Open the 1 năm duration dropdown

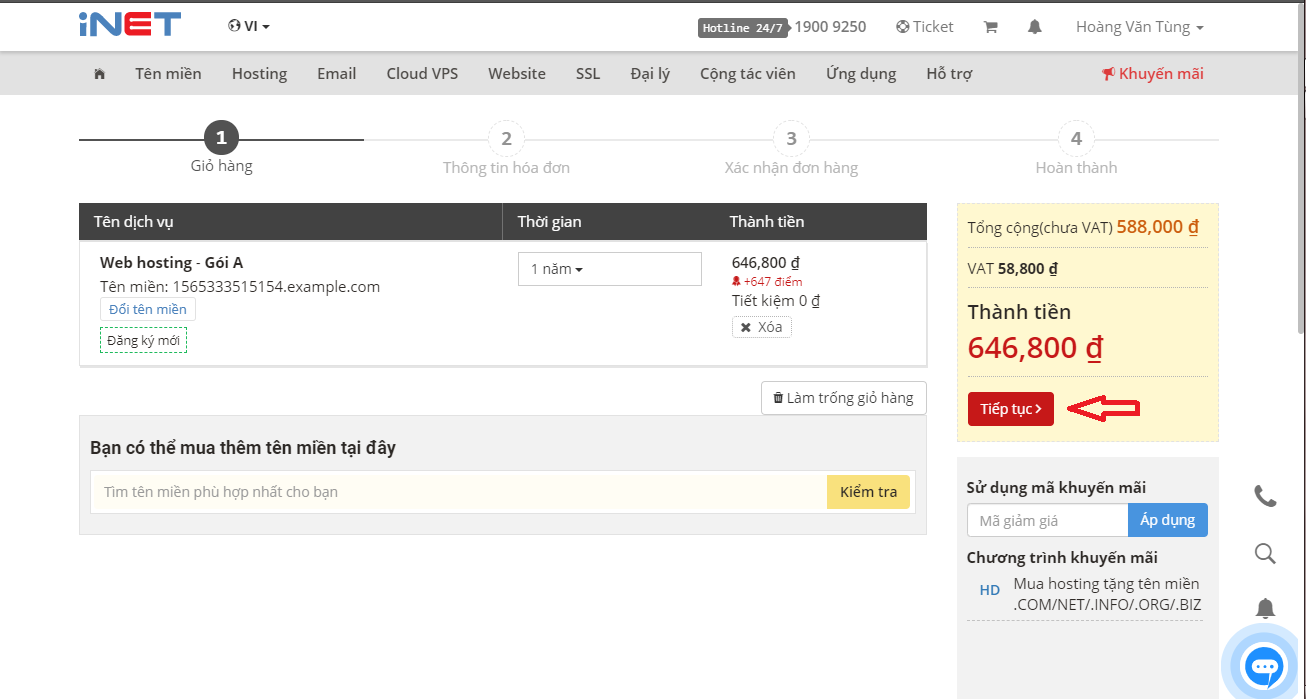tap(609, 269)
